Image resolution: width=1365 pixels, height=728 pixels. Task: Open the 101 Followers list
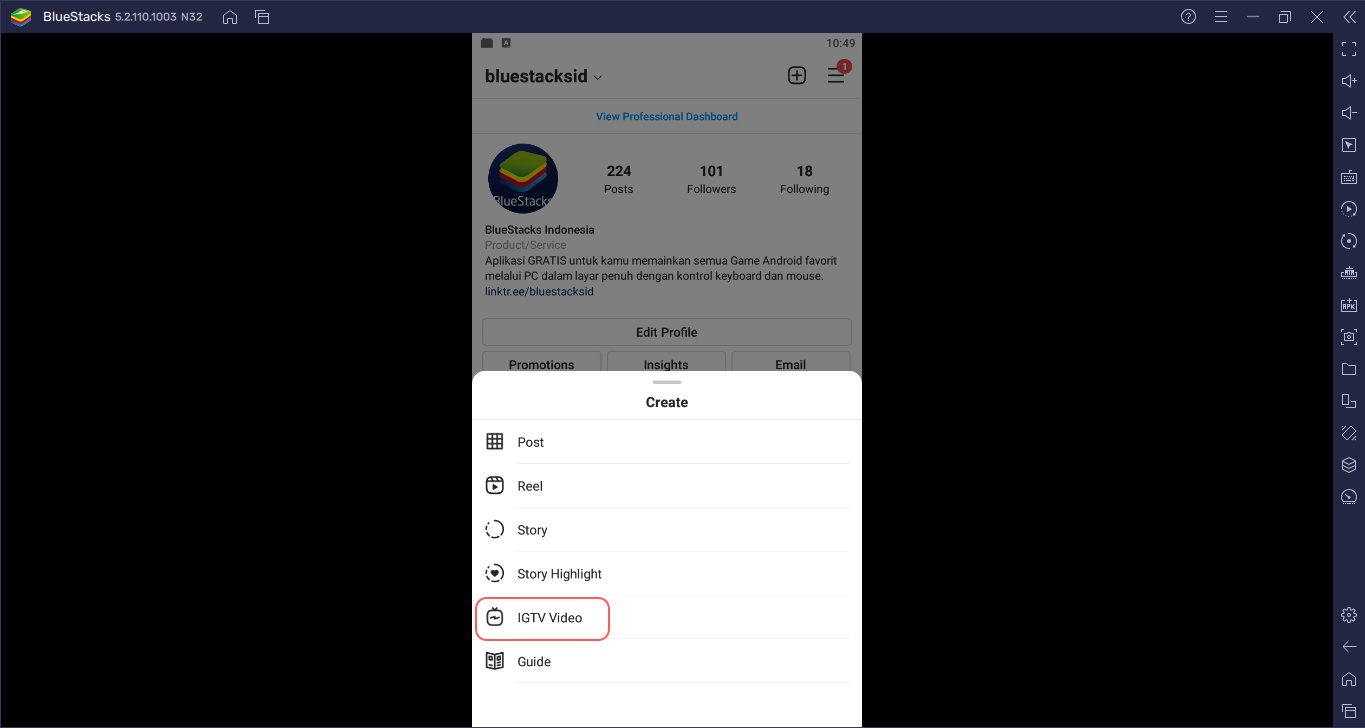click(711, 179)
